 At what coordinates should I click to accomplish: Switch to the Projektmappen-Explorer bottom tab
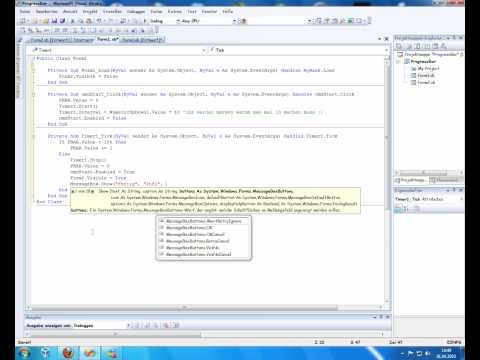[411, 180]
